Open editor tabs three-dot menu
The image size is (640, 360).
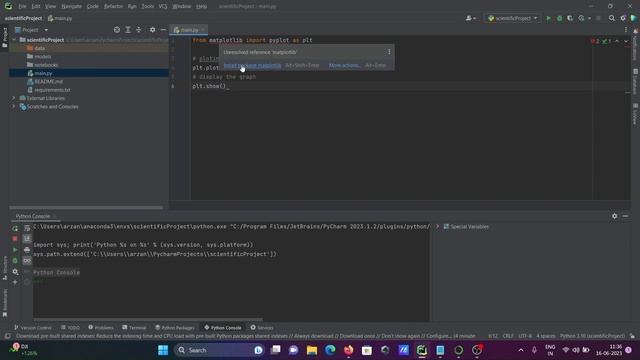(x=626, y=30)
